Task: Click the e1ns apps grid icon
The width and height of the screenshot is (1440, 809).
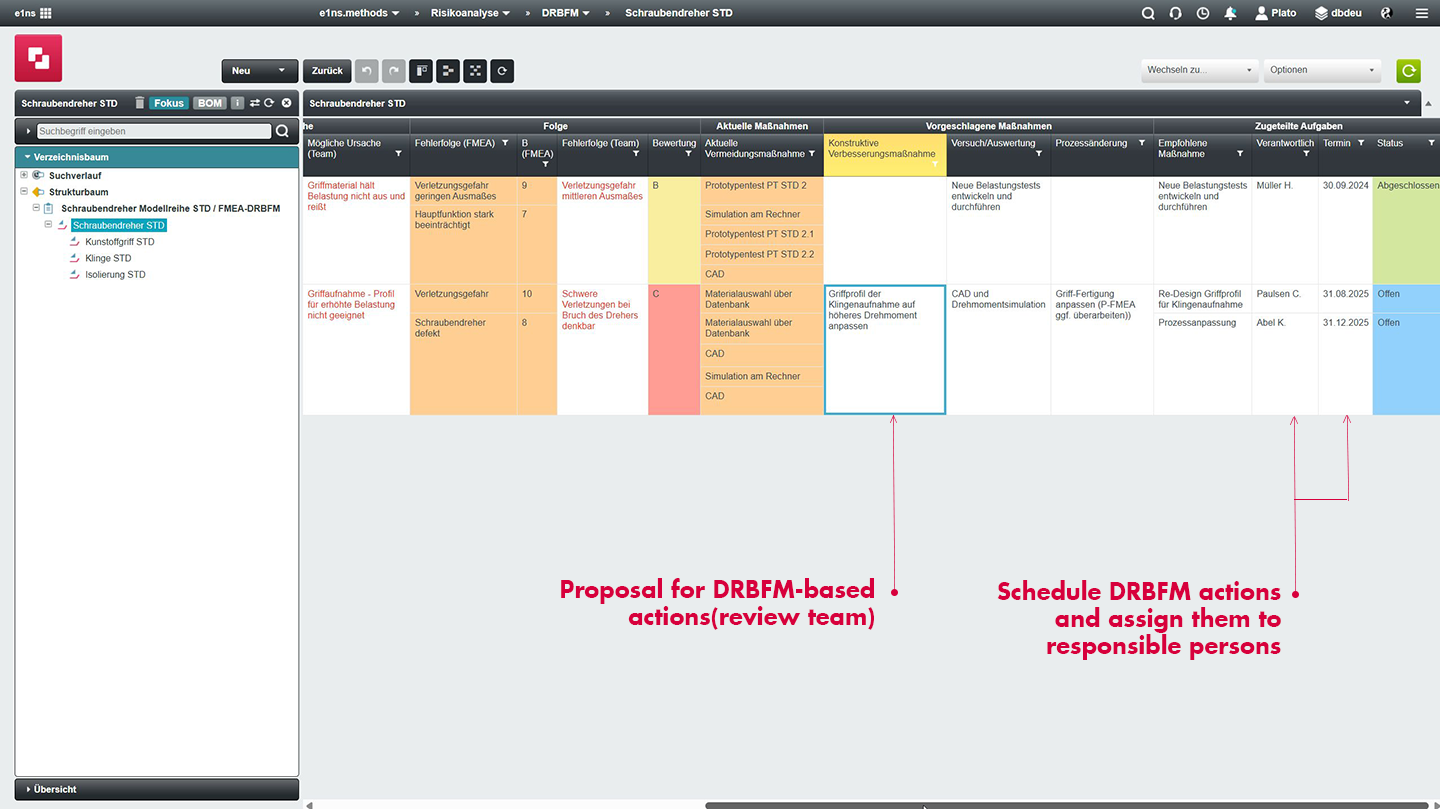Action: coord(45,13)
